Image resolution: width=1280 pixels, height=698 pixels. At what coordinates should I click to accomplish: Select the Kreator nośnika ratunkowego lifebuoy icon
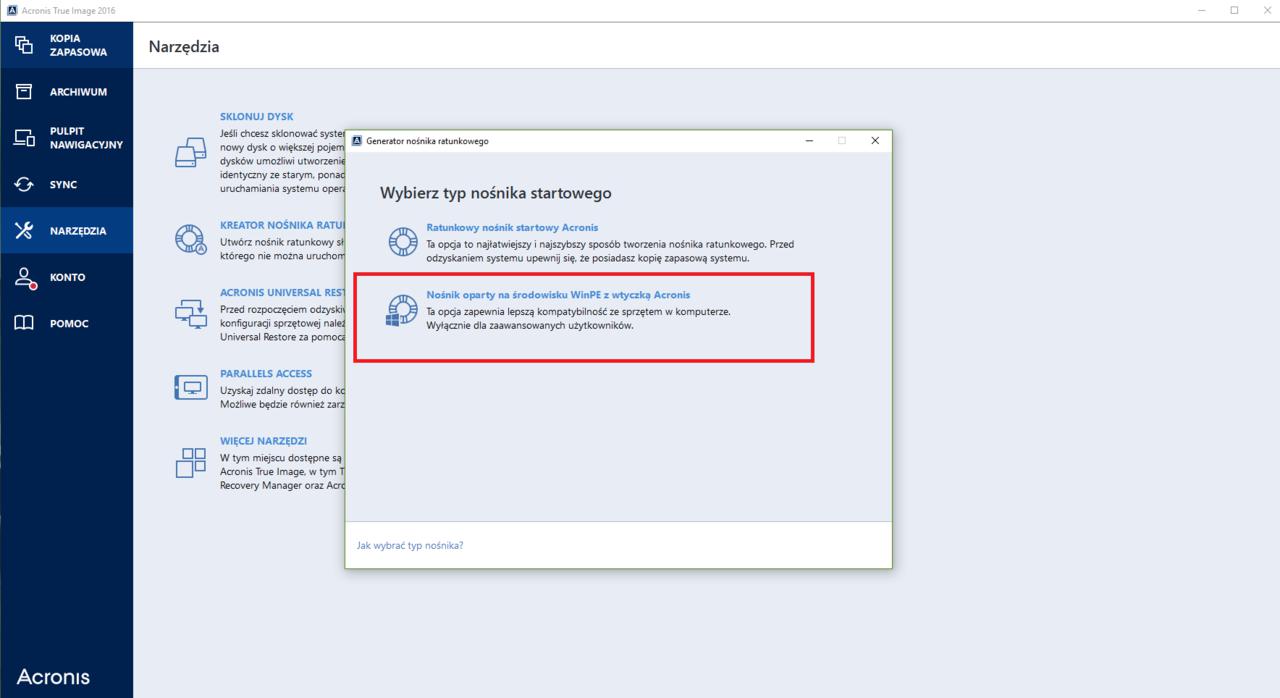[190, 239]
